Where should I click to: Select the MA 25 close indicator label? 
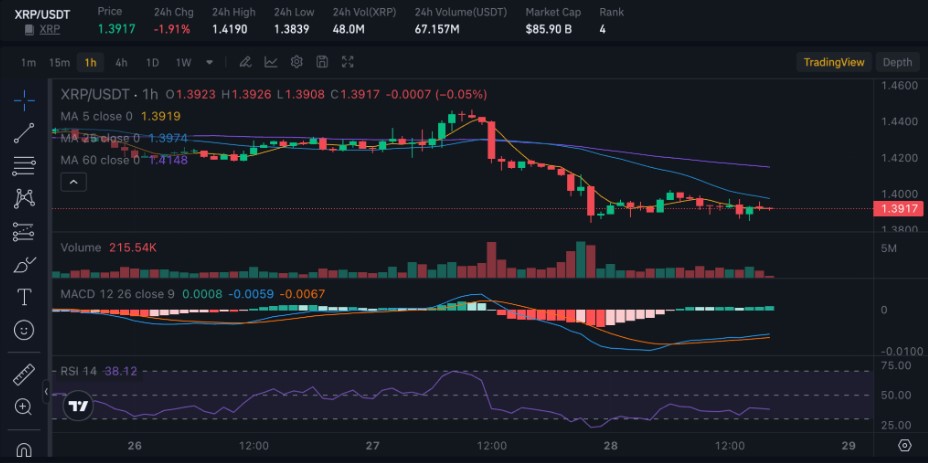coord(100,138)
